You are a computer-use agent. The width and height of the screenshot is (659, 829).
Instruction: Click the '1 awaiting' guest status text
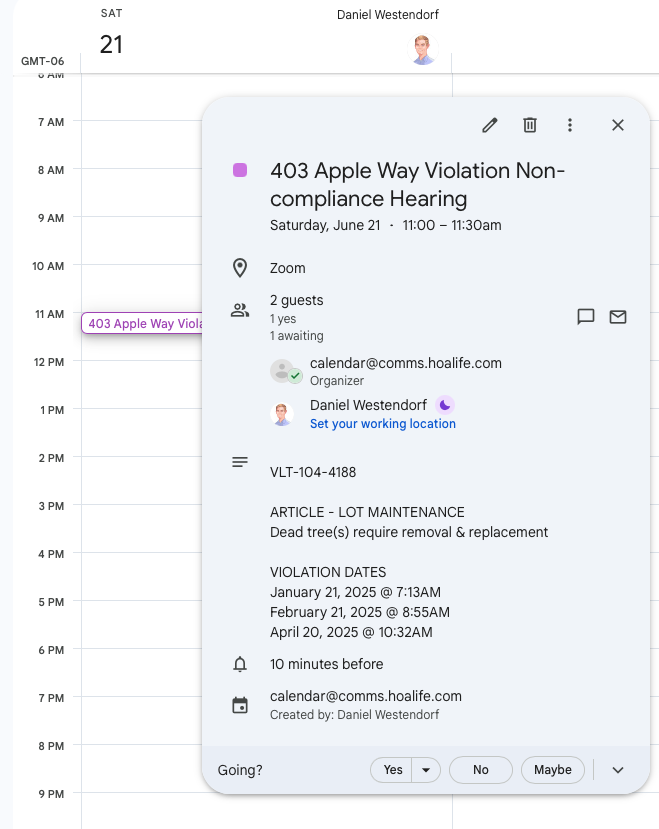click(297, 336)
